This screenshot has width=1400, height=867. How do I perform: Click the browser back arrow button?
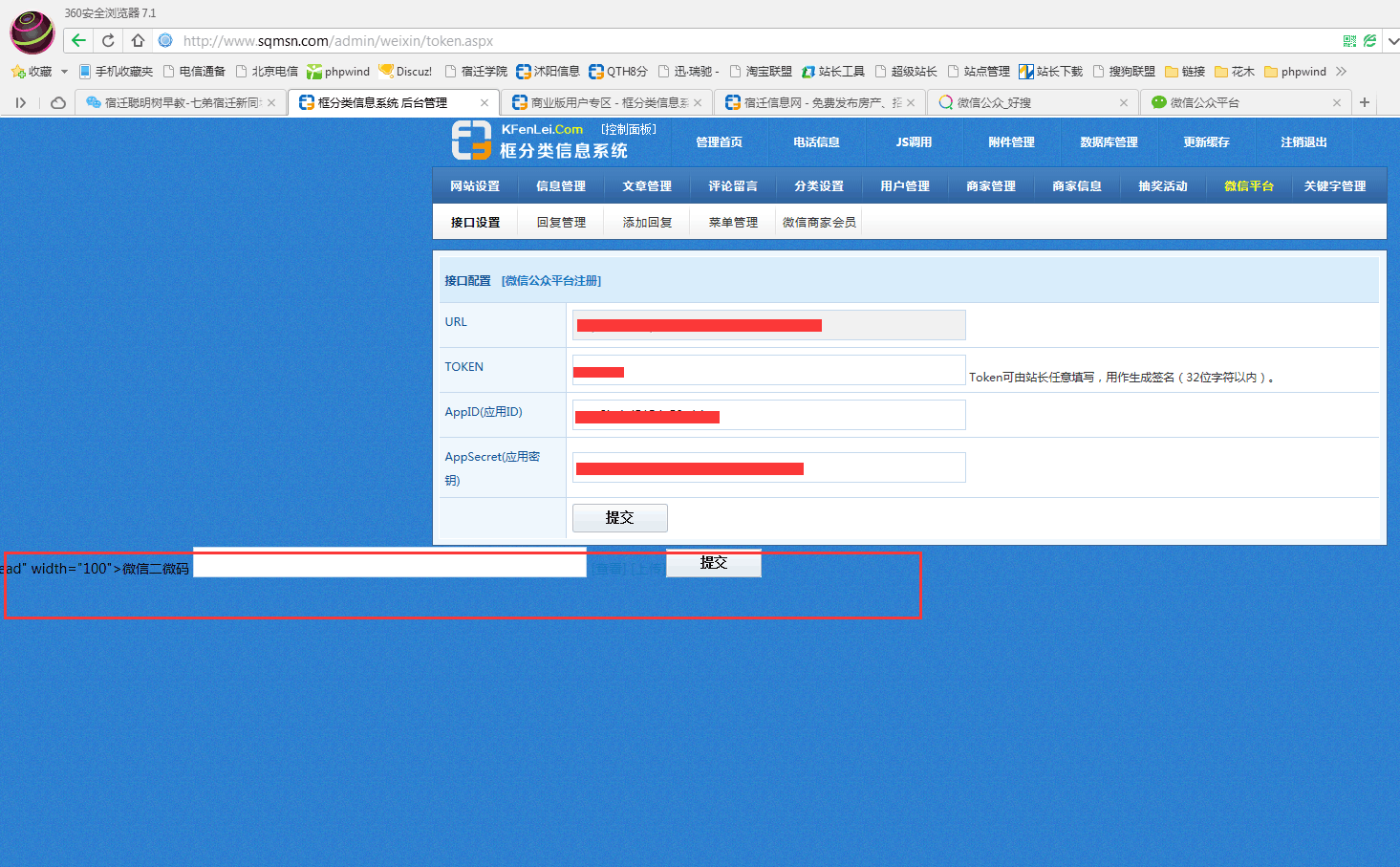78,40
